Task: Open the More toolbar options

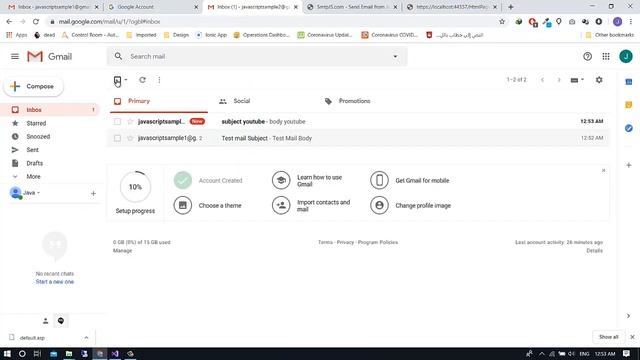Action: coord(159,80)
